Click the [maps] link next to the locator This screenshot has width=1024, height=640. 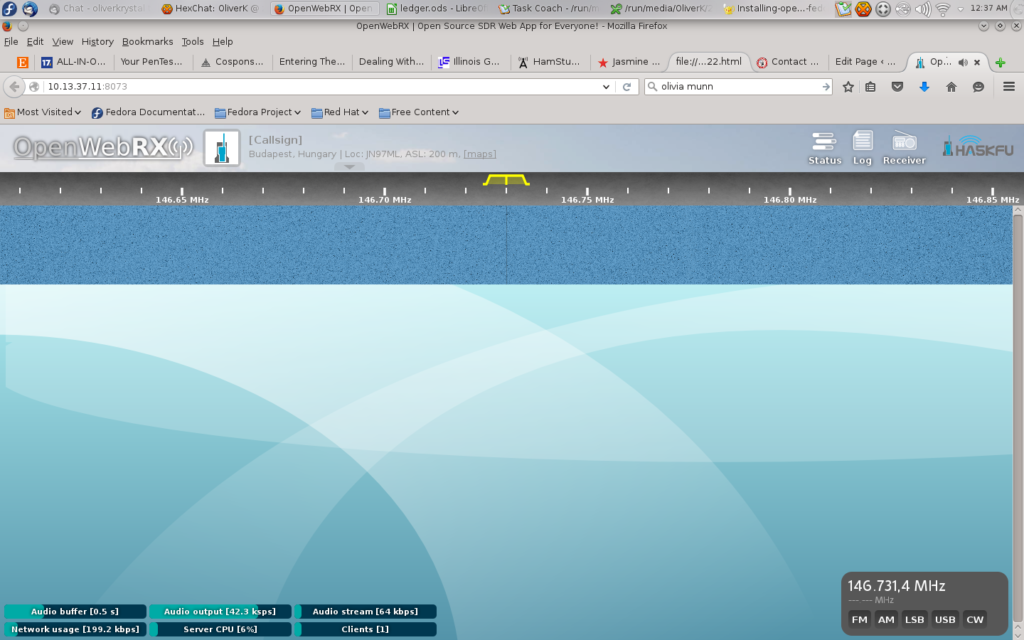[479, 153]
